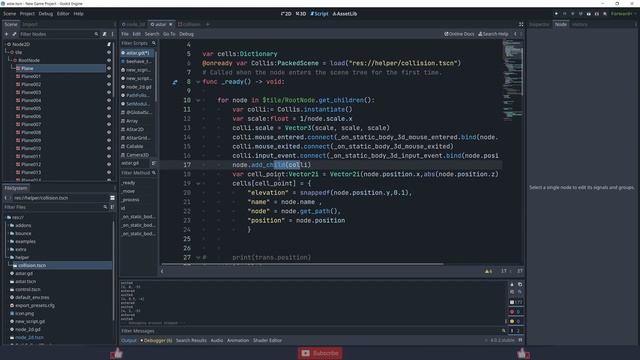This screenshot has height=360, width=640.
Task: Open Online Docs
Action: click(459, 34)
